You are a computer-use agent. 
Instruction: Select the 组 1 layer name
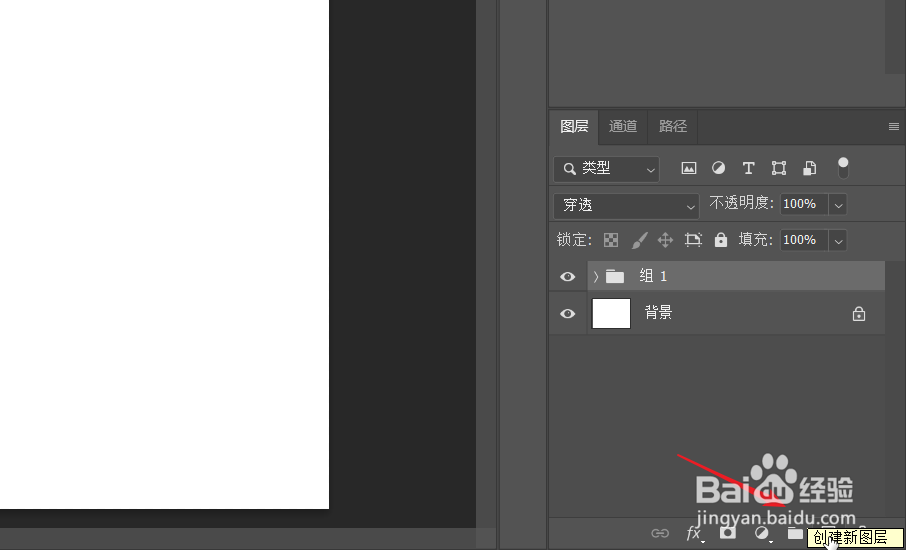point(653,276)
